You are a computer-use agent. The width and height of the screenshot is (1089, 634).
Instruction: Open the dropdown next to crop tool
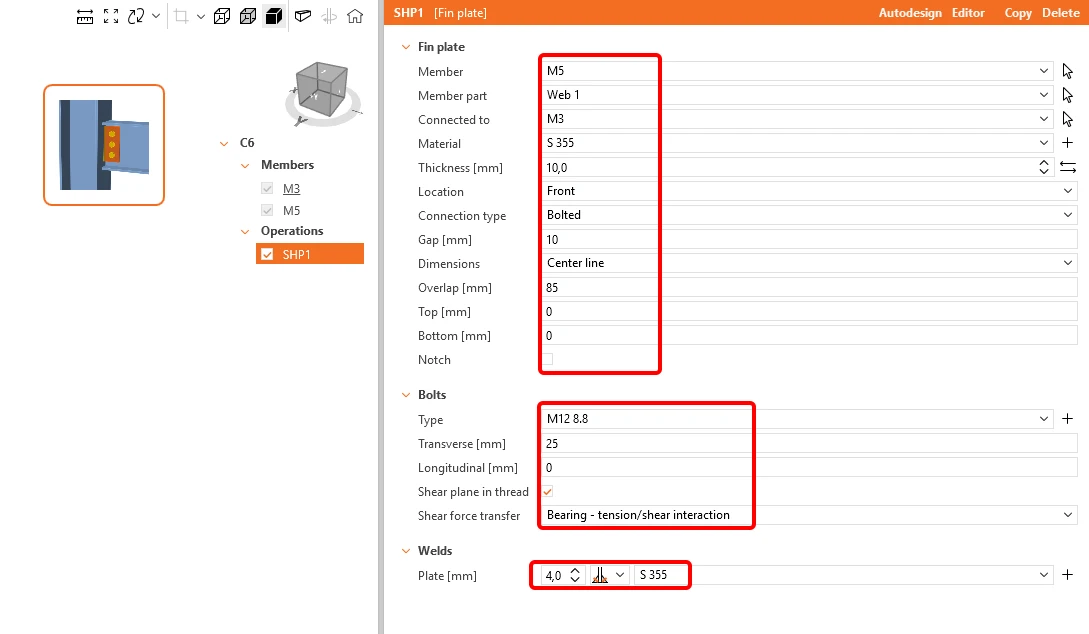coord(201,17)
